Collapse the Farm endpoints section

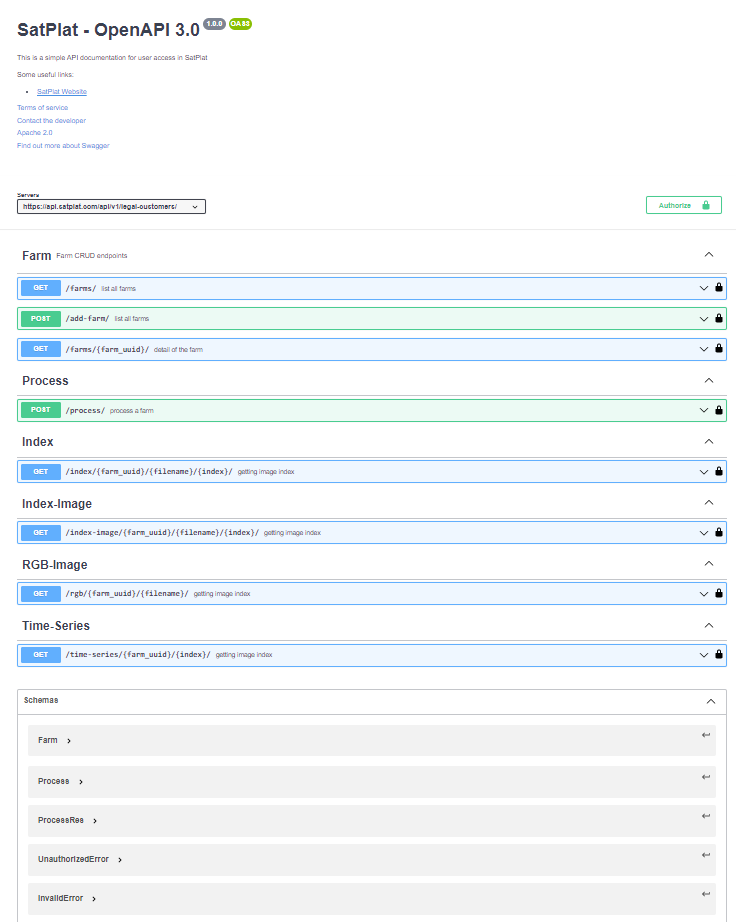click(x=709, y=254)
